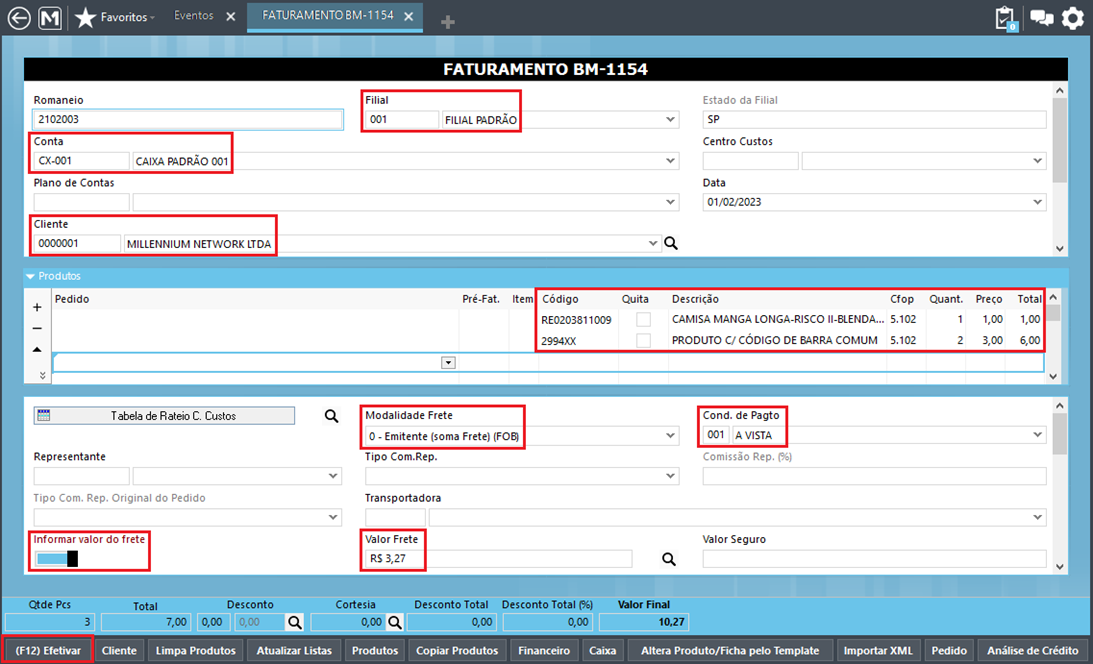This screenshot has width=1093, height=664.
Task: Open the Representante dropdown
Action: [333, 477]
